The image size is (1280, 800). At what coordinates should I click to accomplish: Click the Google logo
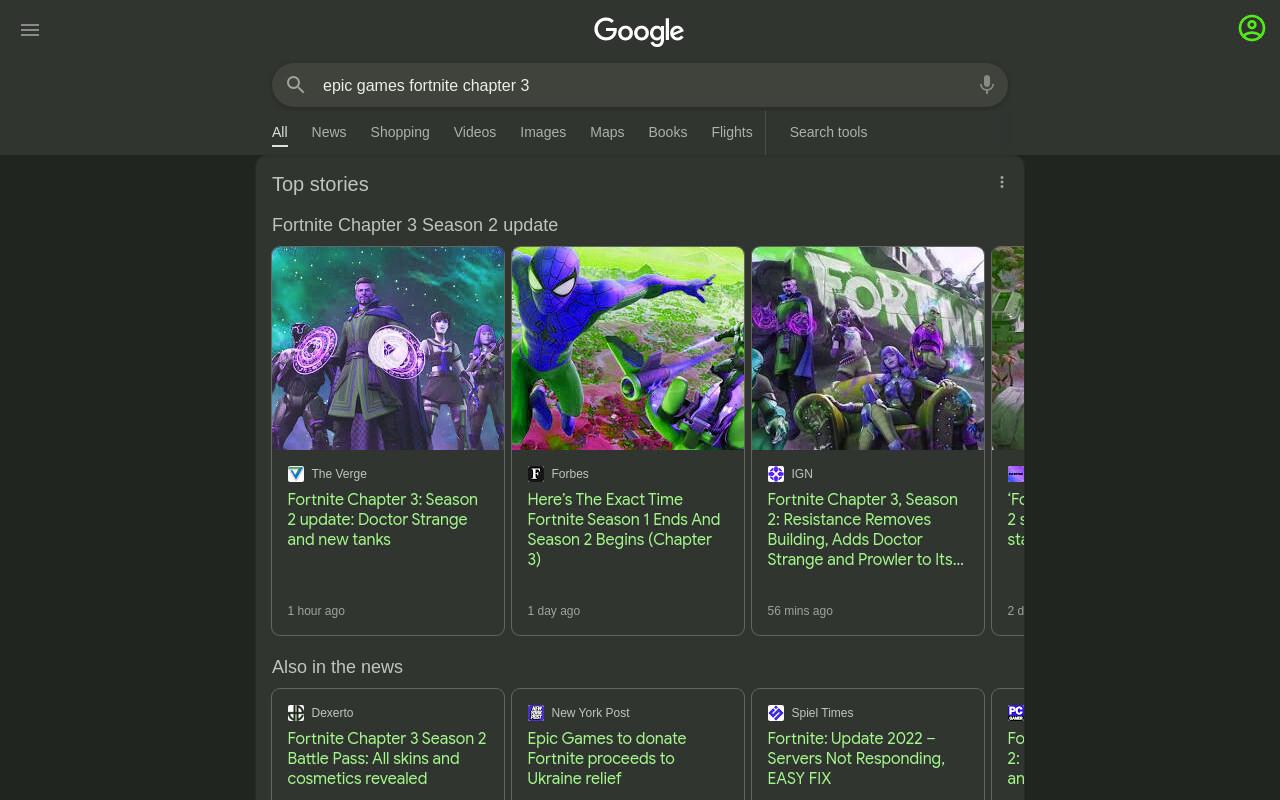639,32
